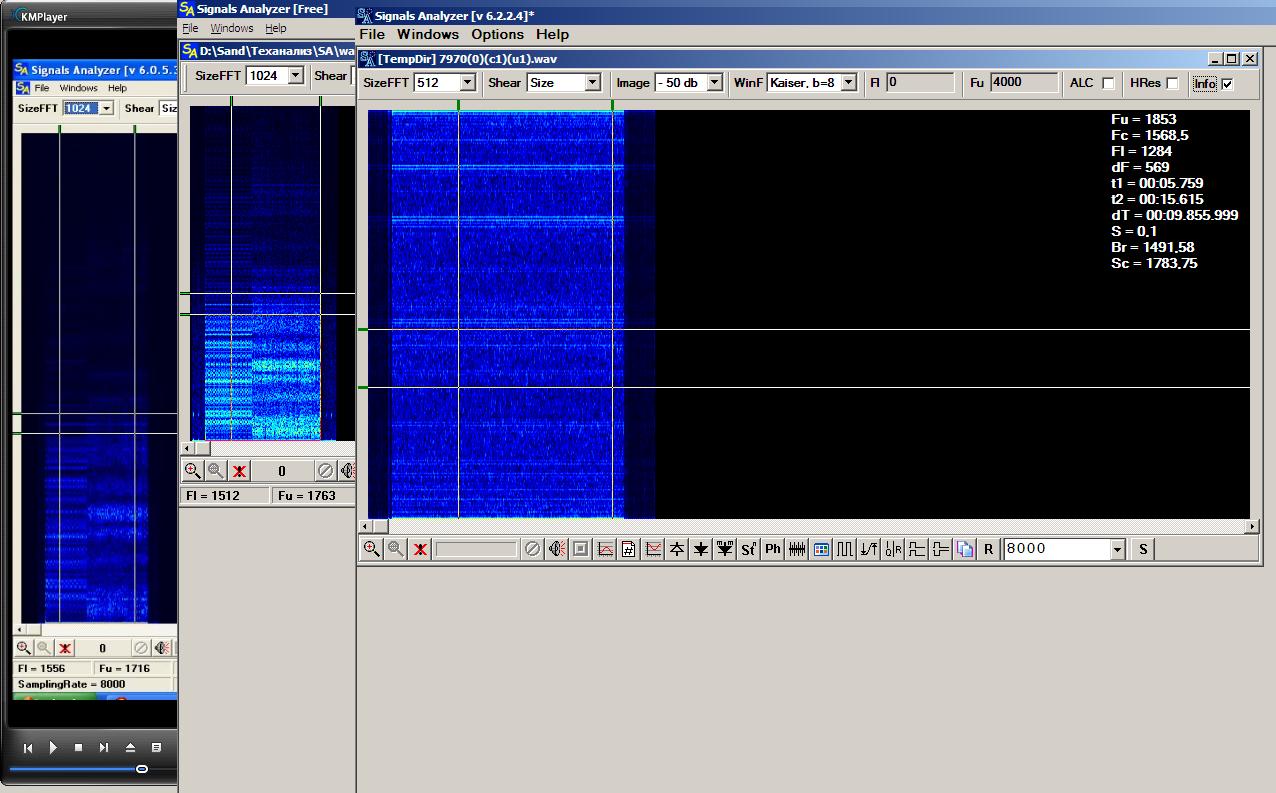The height and width of the screenshot is (793, 1276).
Task: Toggle the HRes checkbox
Action: [x=1172, y=83]
